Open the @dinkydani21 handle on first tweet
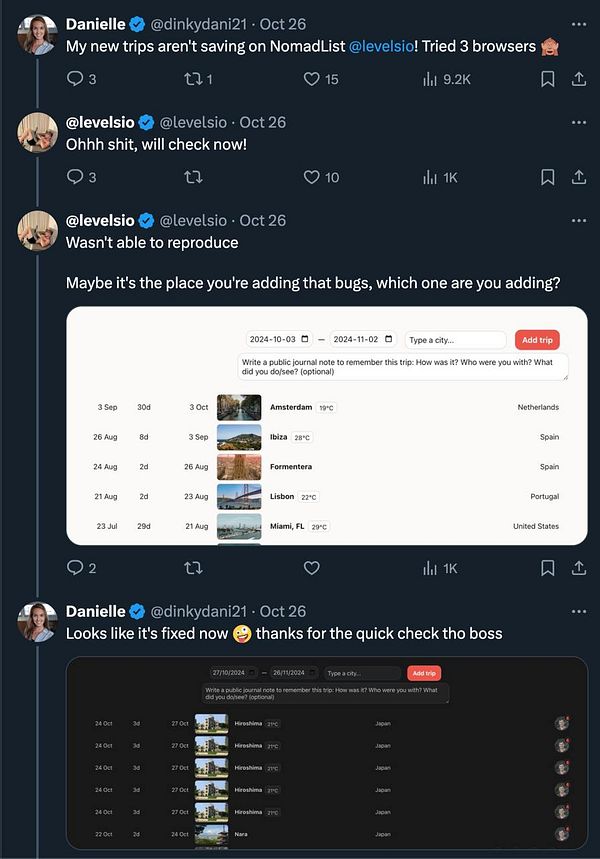This screenshot has height=859, width=600. click(198, 24)
